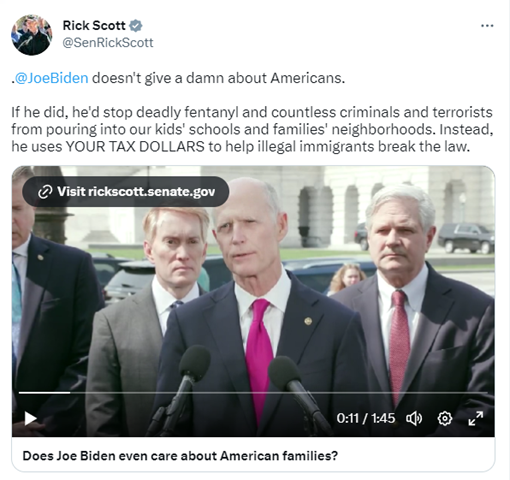Click the Rick Scott display name
The width and height of the screenshot is (510, 480).
pyautogui.click(x=94, y=25)
